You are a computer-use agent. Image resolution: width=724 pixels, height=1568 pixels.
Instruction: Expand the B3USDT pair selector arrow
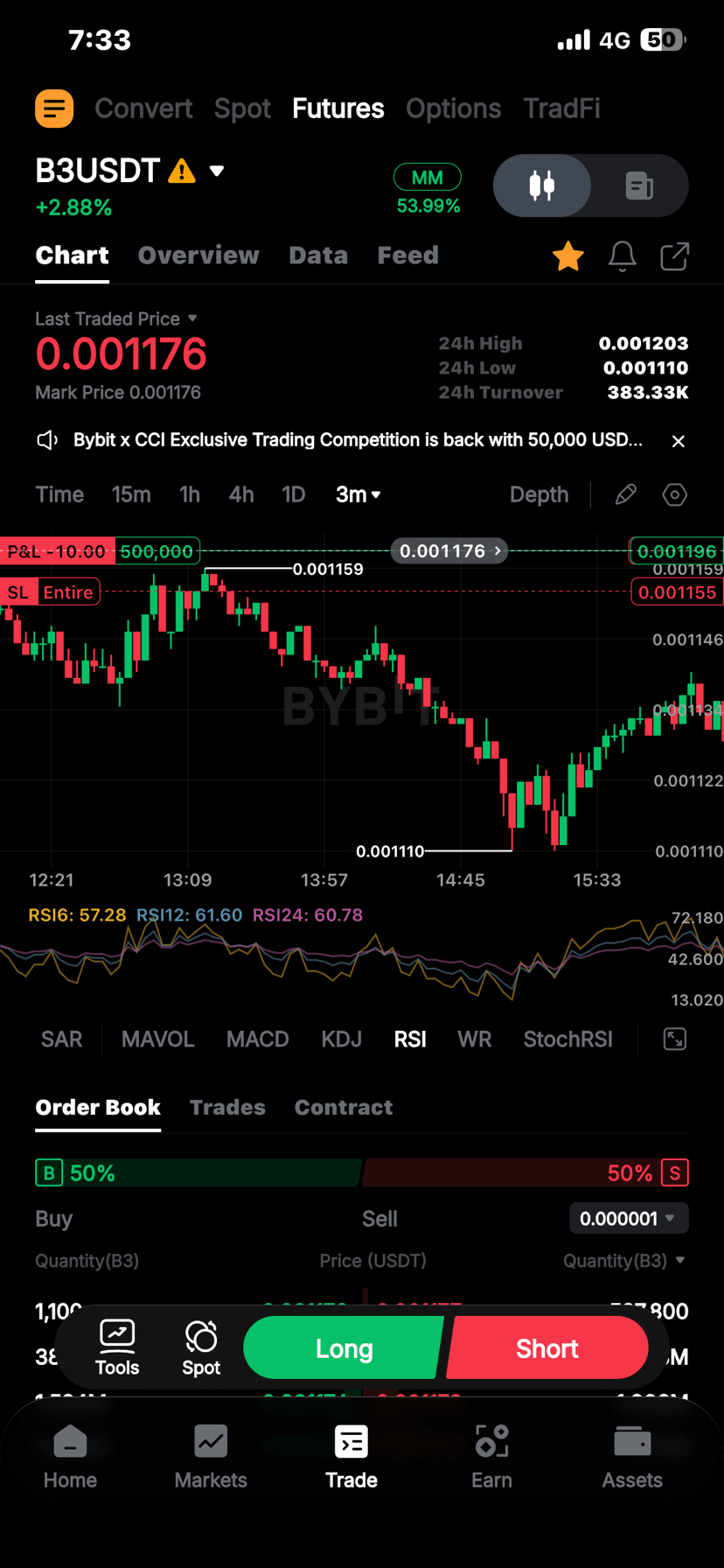(x=217, y=171)
